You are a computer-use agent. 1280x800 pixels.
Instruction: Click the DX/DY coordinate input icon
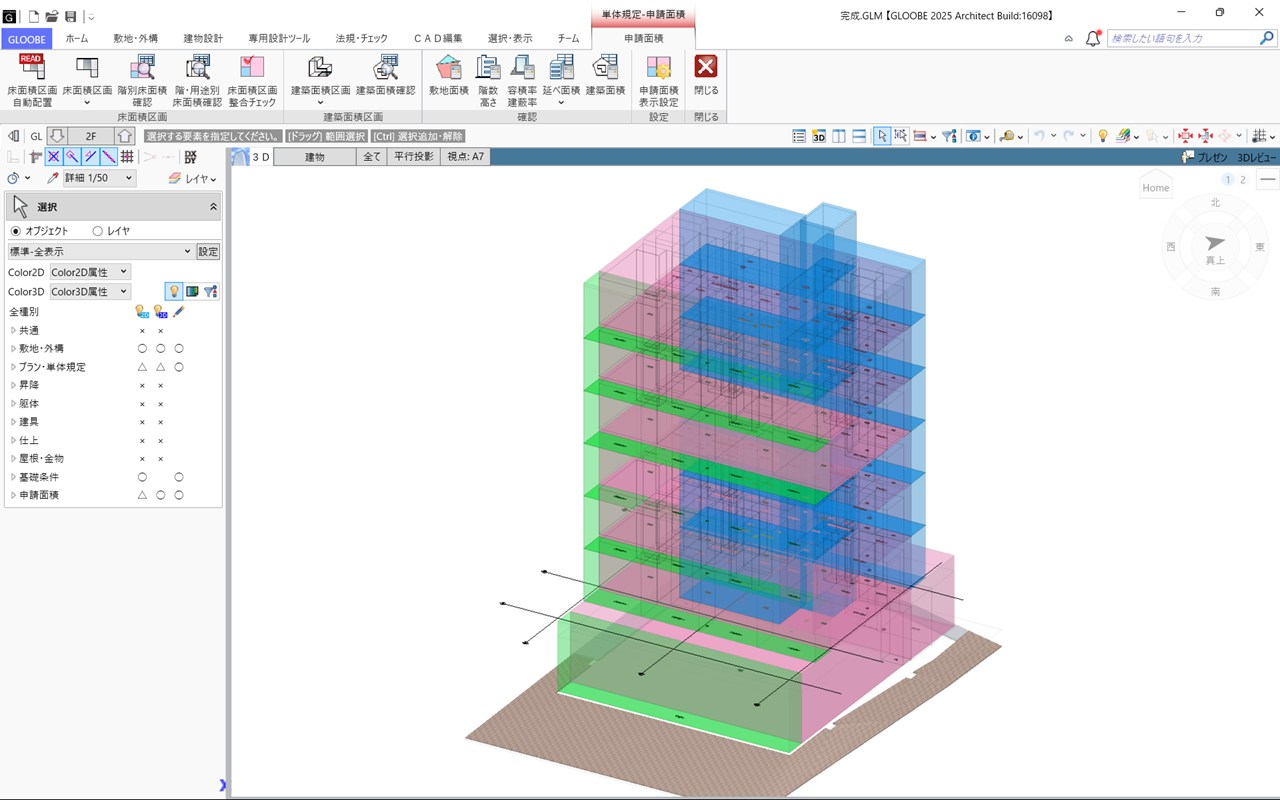click(x=190, y=157)
